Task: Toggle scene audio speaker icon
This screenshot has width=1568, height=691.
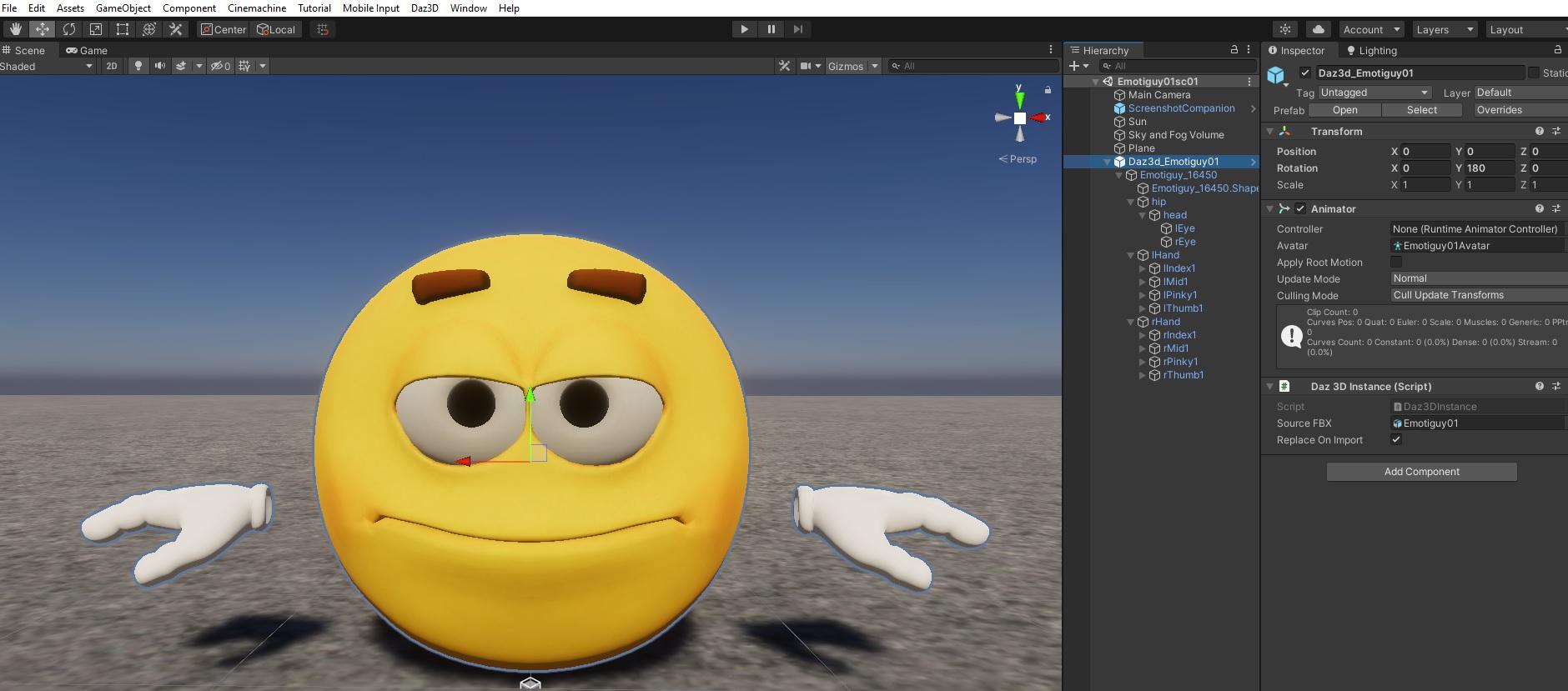Action: click(x=159, y=66)
